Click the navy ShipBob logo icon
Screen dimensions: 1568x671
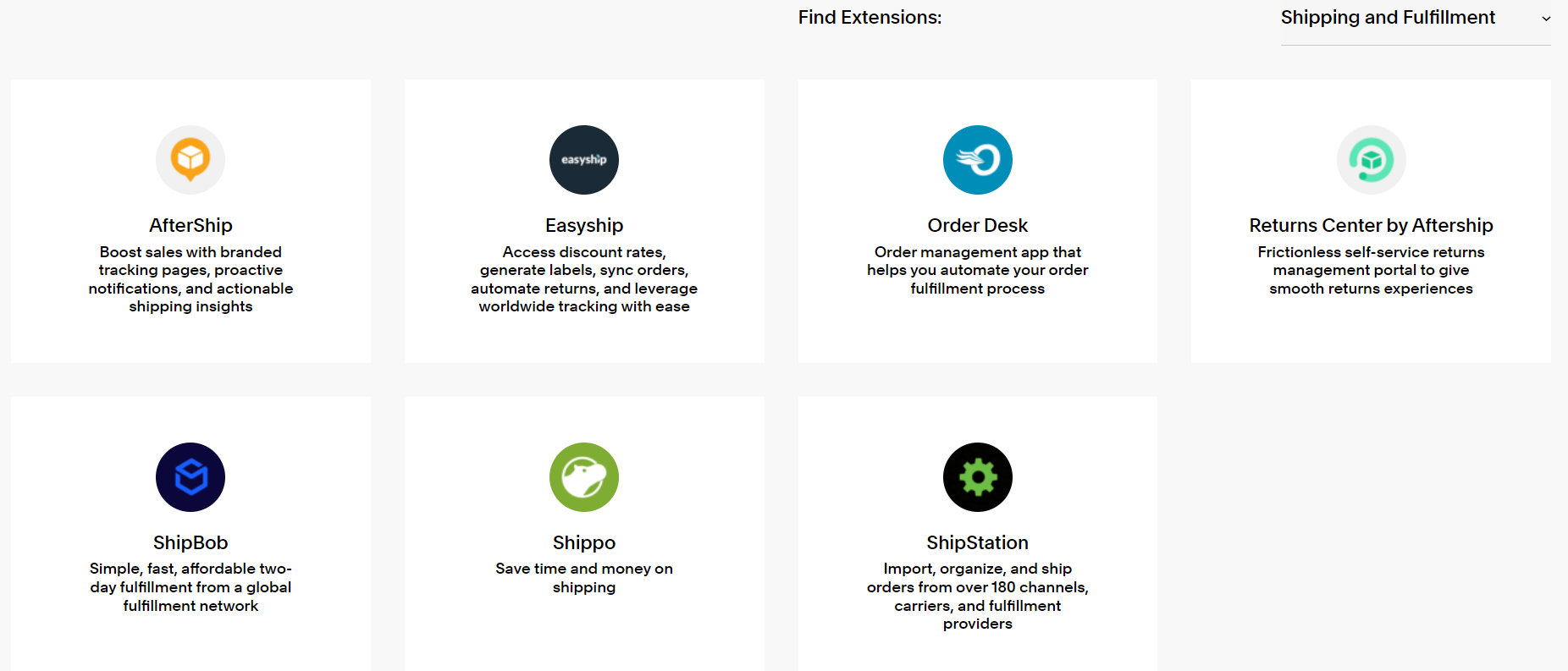click(190, 477)
